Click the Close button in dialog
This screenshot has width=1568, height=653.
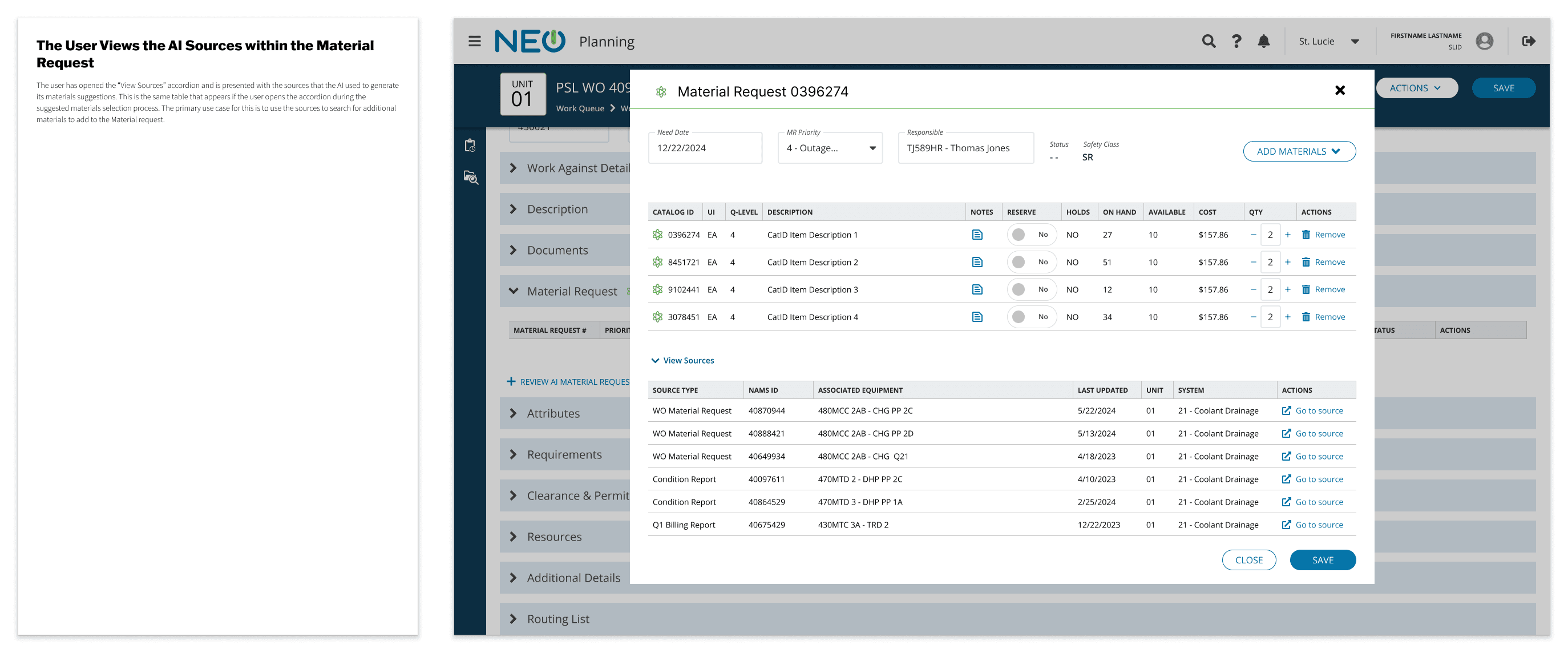[x=1248, y=560]
